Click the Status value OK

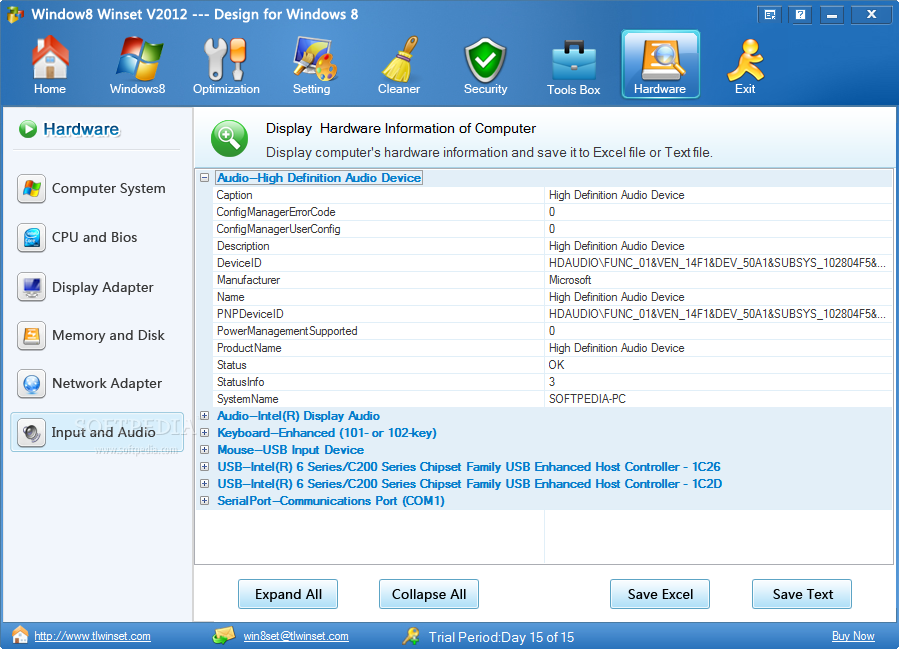(x=556, y=365)
